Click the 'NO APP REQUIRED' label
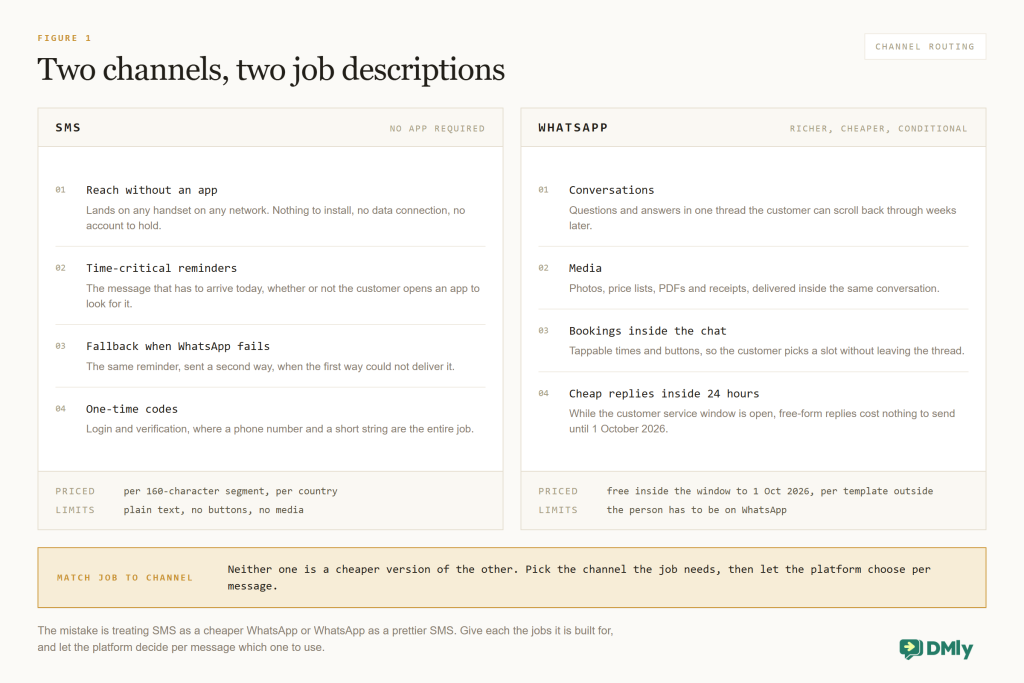1024x683 pixels. click(437, 129)
